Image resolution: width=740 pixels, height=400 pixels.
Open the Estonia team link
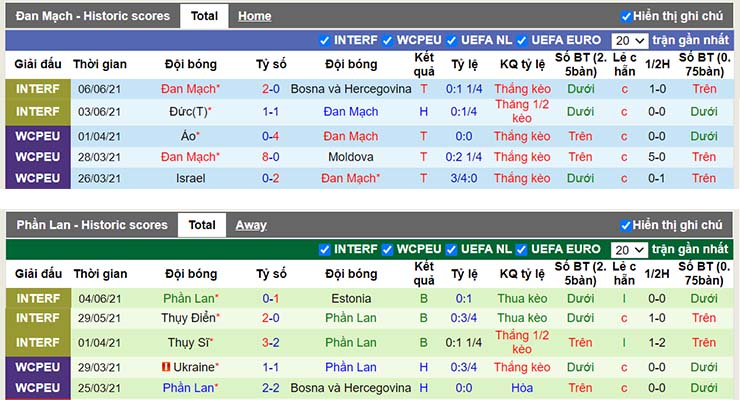(351, 298)
